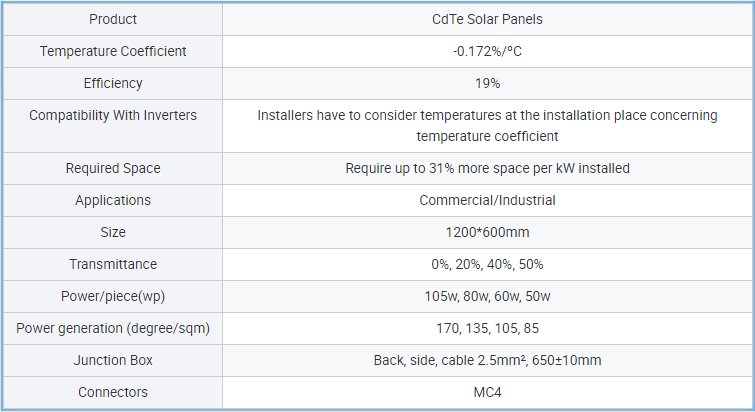This screenshot has height=412, width=755.
Task: Click the '19%' efficiency value
Action: click(x=487, y=83)
